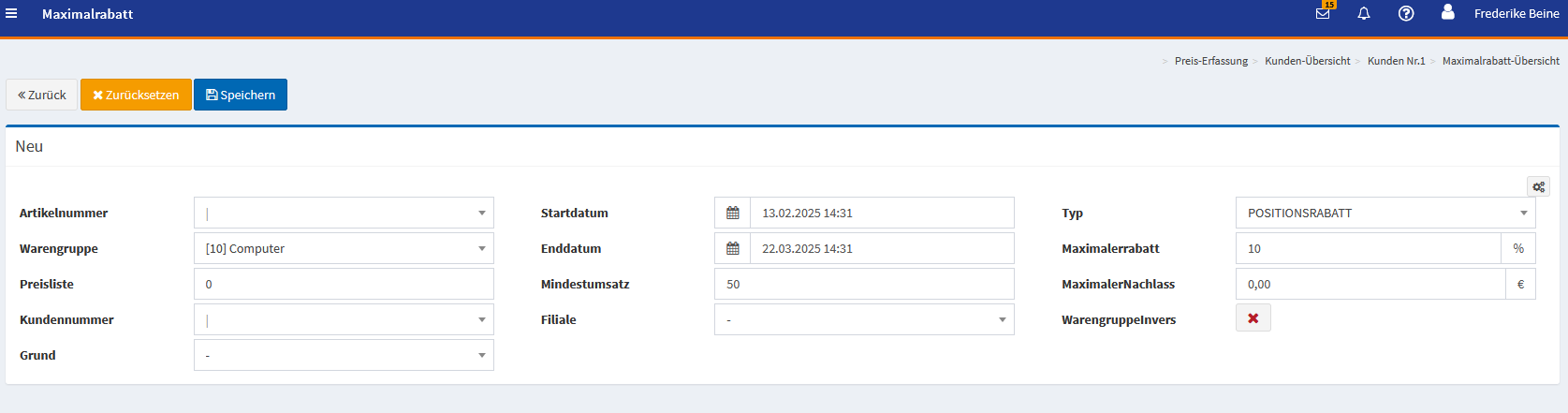Go back with the Zurück button
The image size is (1568, 413).
tap(42, 95)
